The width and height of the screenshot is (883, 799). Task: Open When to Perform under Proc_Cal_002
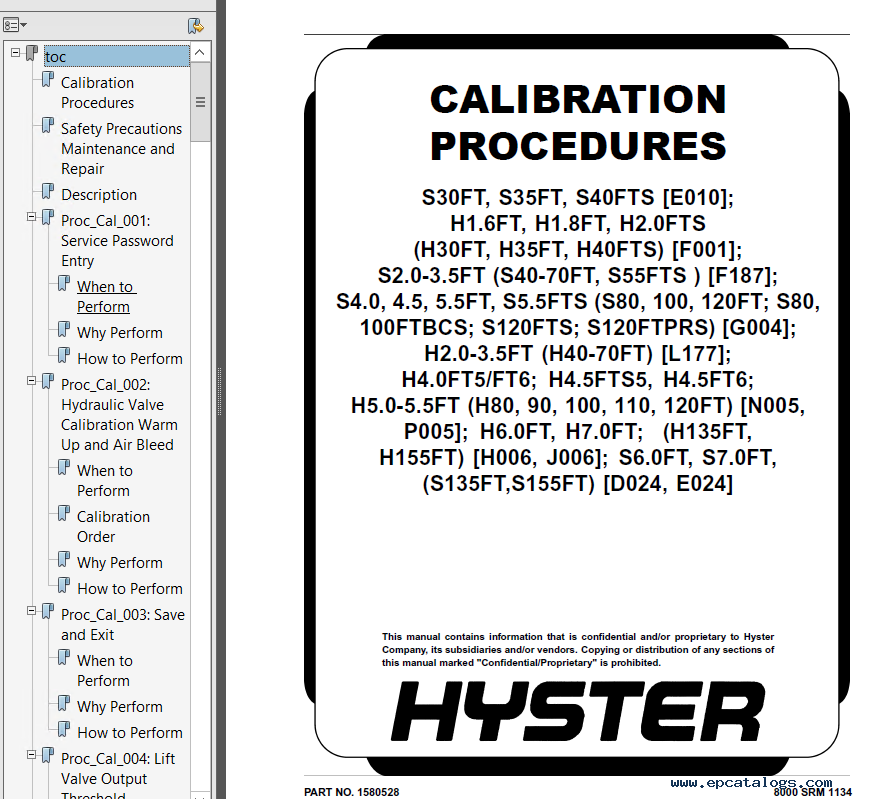(105, 481)
